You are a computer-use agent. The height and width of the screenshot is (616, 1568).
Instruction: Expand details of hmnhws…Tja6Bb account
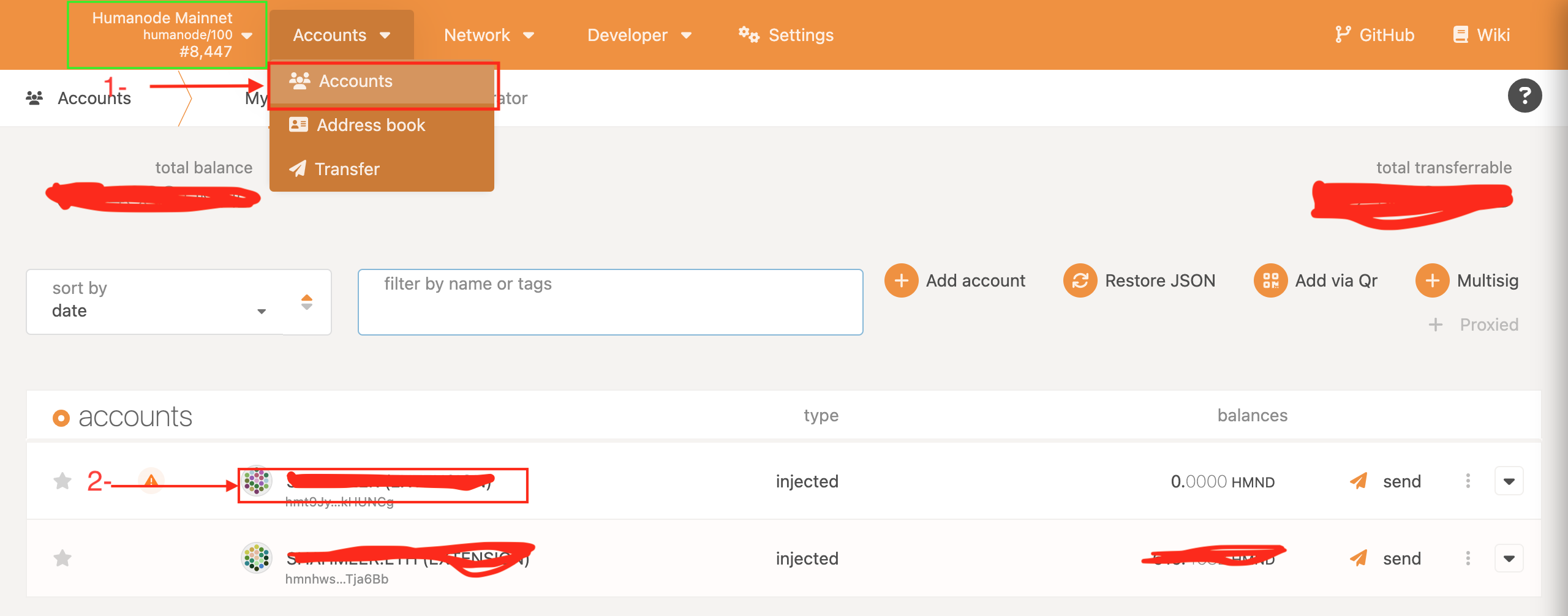point(1509,558)
